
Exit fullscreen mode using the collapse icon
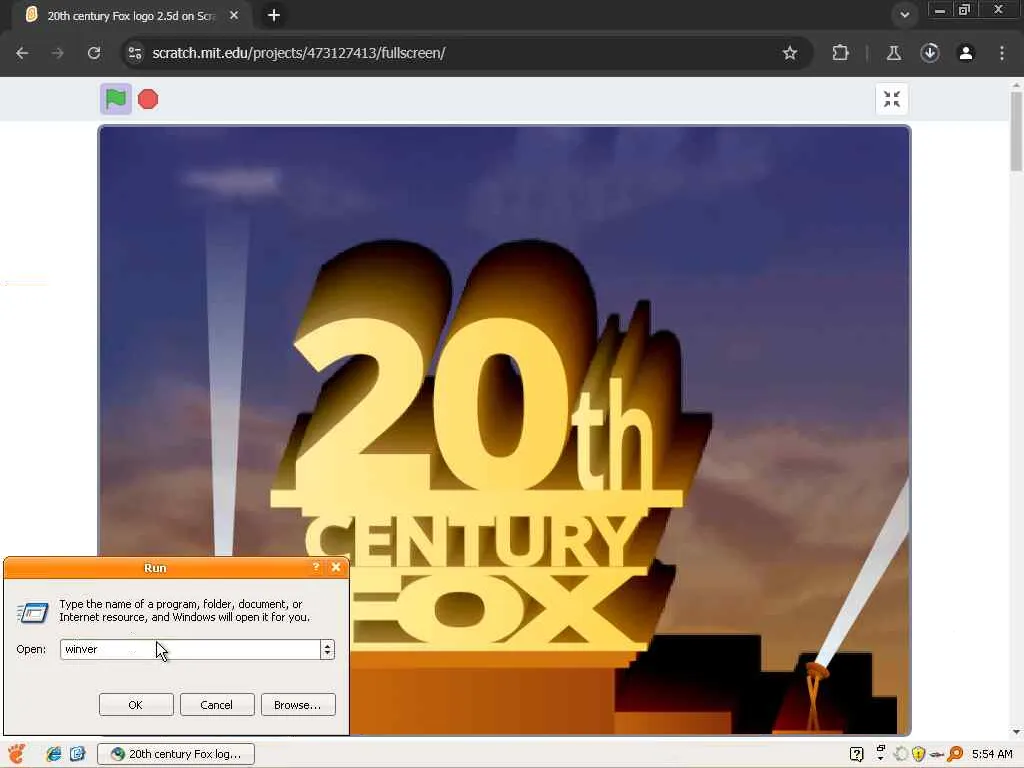[891, 99]
